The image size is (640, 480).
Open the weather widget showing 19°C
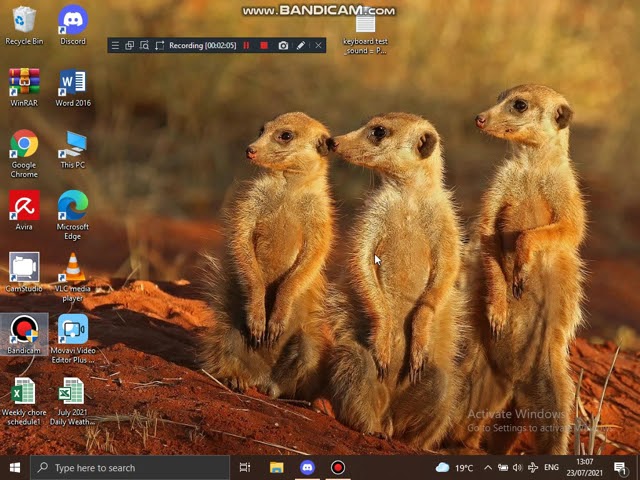[x=454, y=468]
